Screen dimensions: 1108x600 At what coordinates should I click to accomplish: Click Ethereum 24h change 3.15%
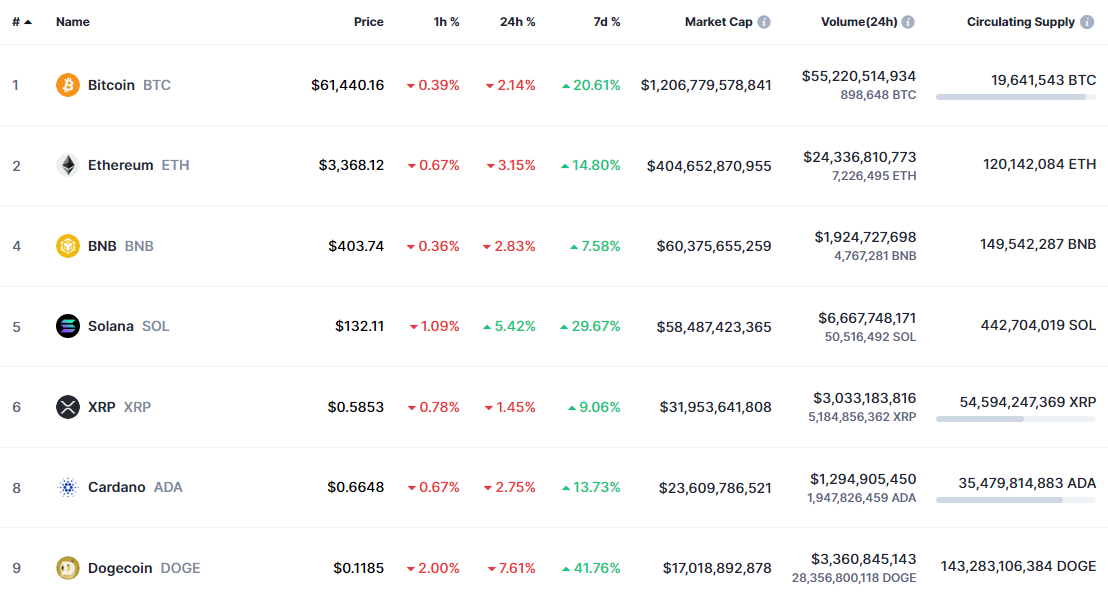point(511,165)
